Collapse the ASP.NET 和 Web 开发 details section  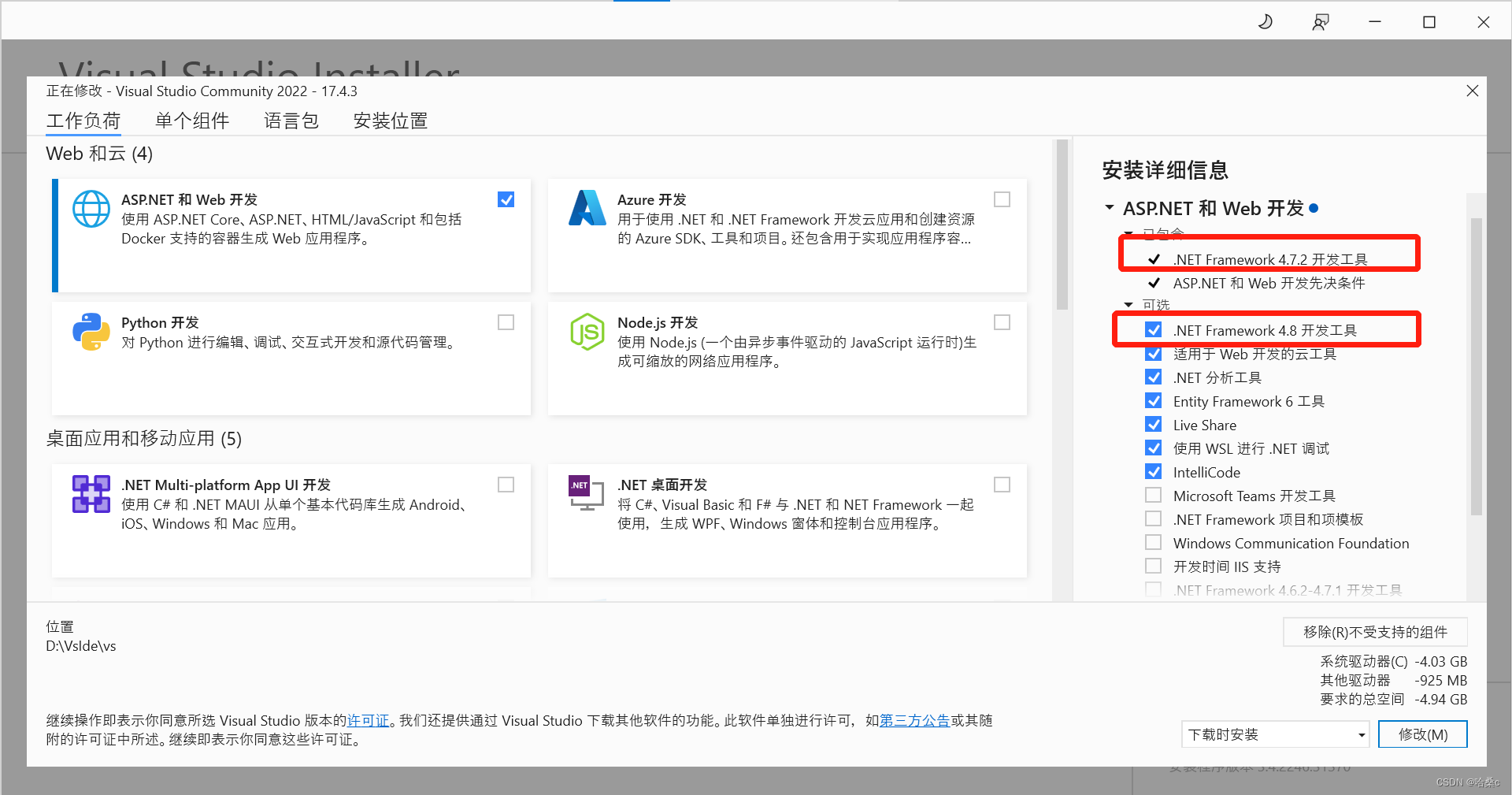click(1110, 208)
